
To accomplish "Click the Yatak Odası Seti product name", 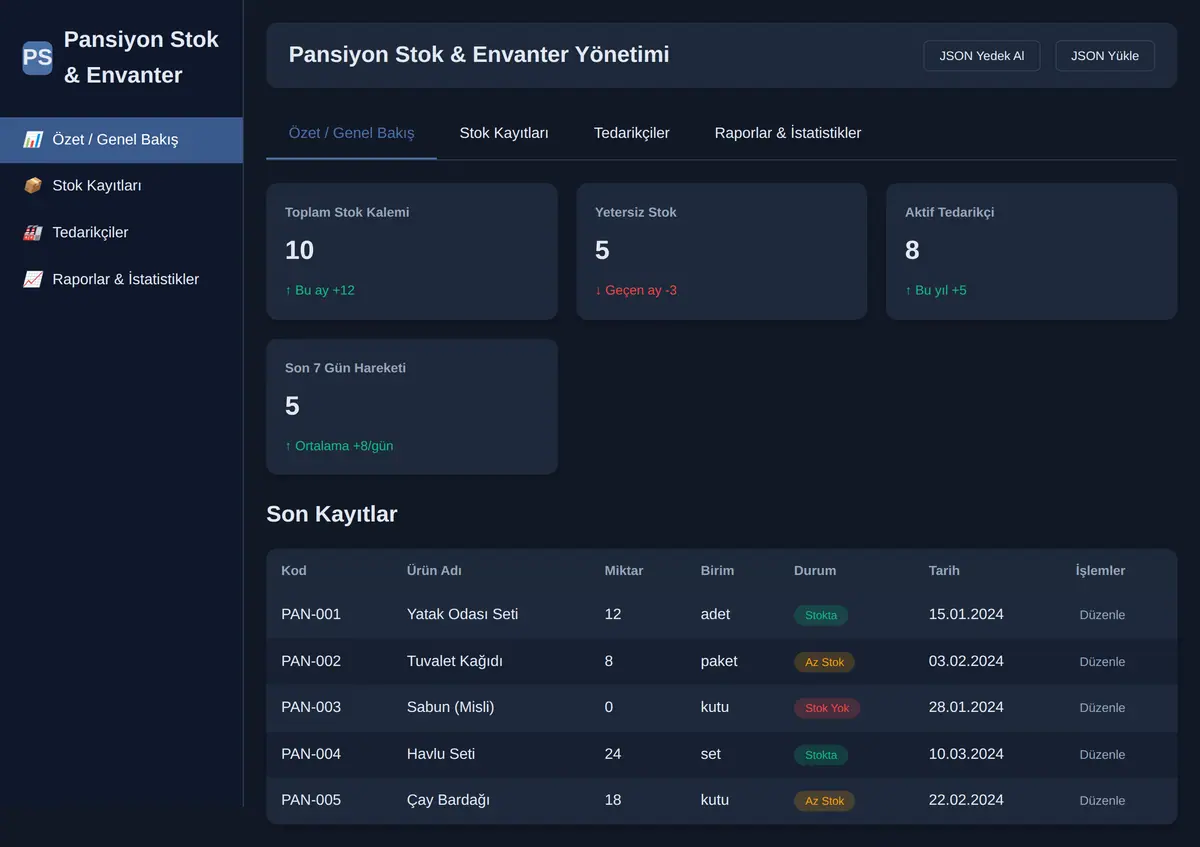I will click(463, 614).
